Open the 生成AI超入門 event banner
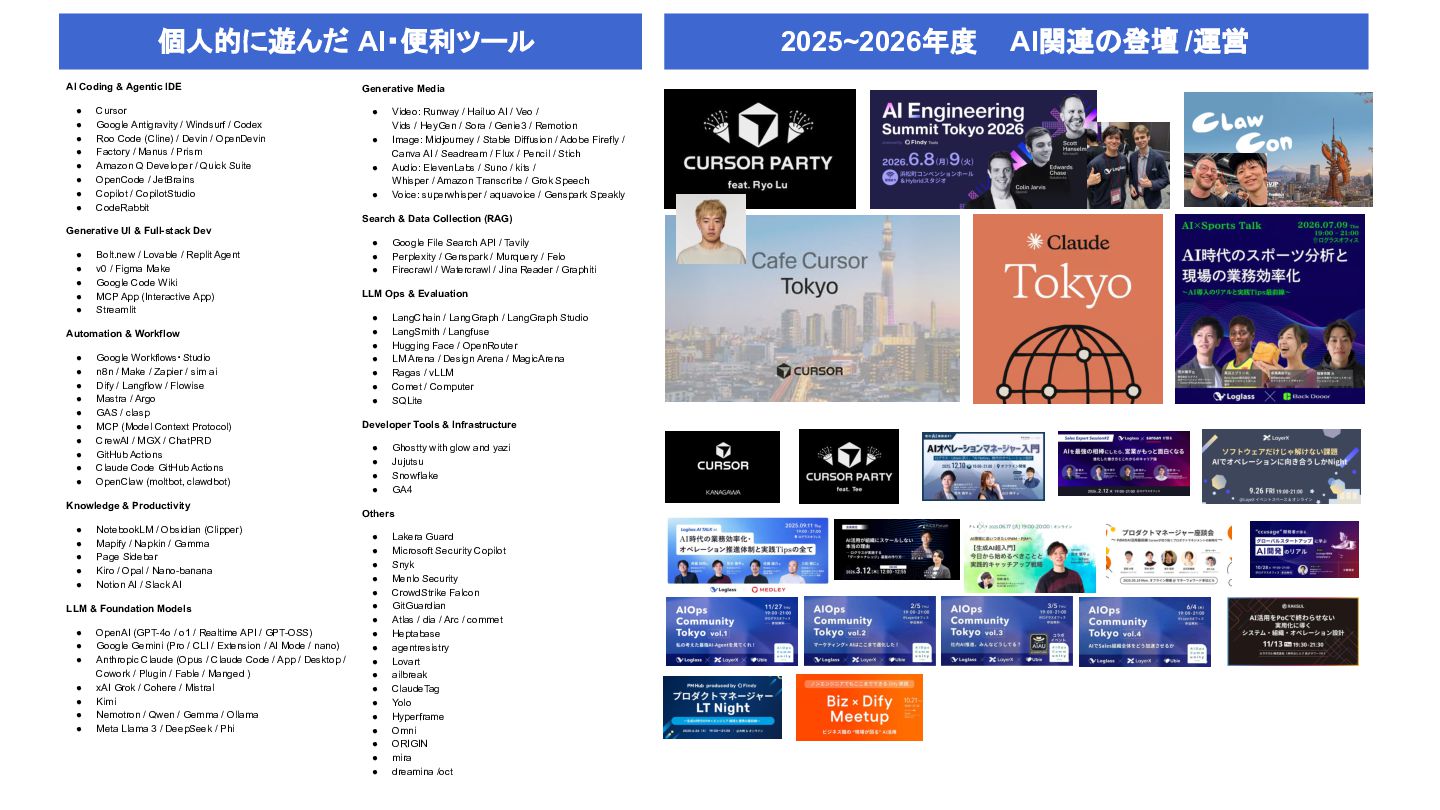Screen dimensions: 1440x810 pos(1030,555)
